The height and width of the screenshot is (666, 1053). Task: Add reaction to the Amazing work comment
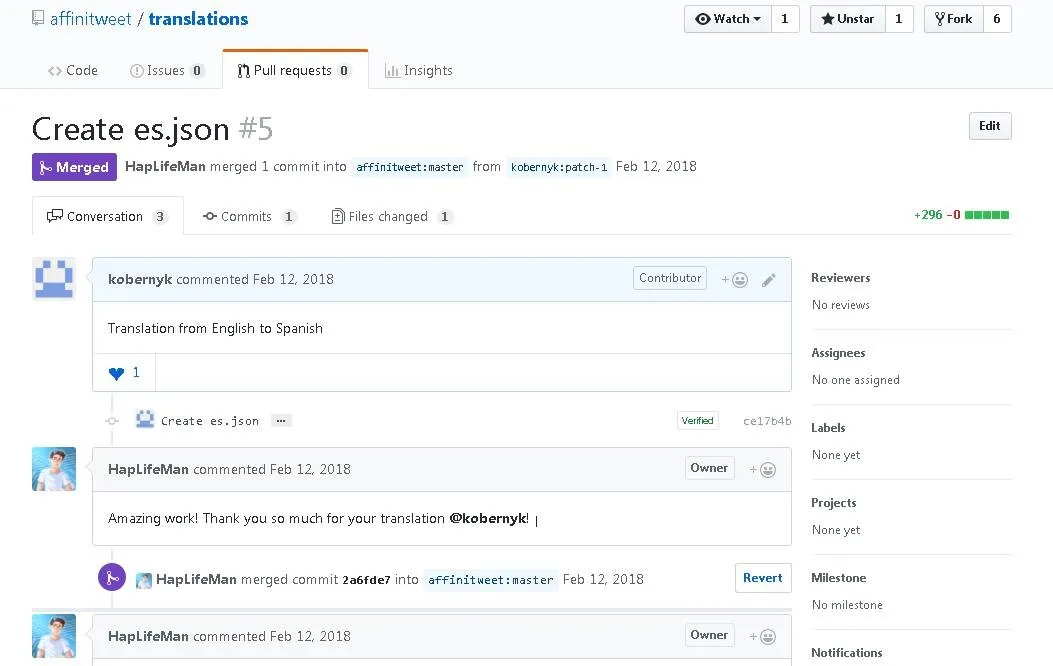click(x=763, y=470)
